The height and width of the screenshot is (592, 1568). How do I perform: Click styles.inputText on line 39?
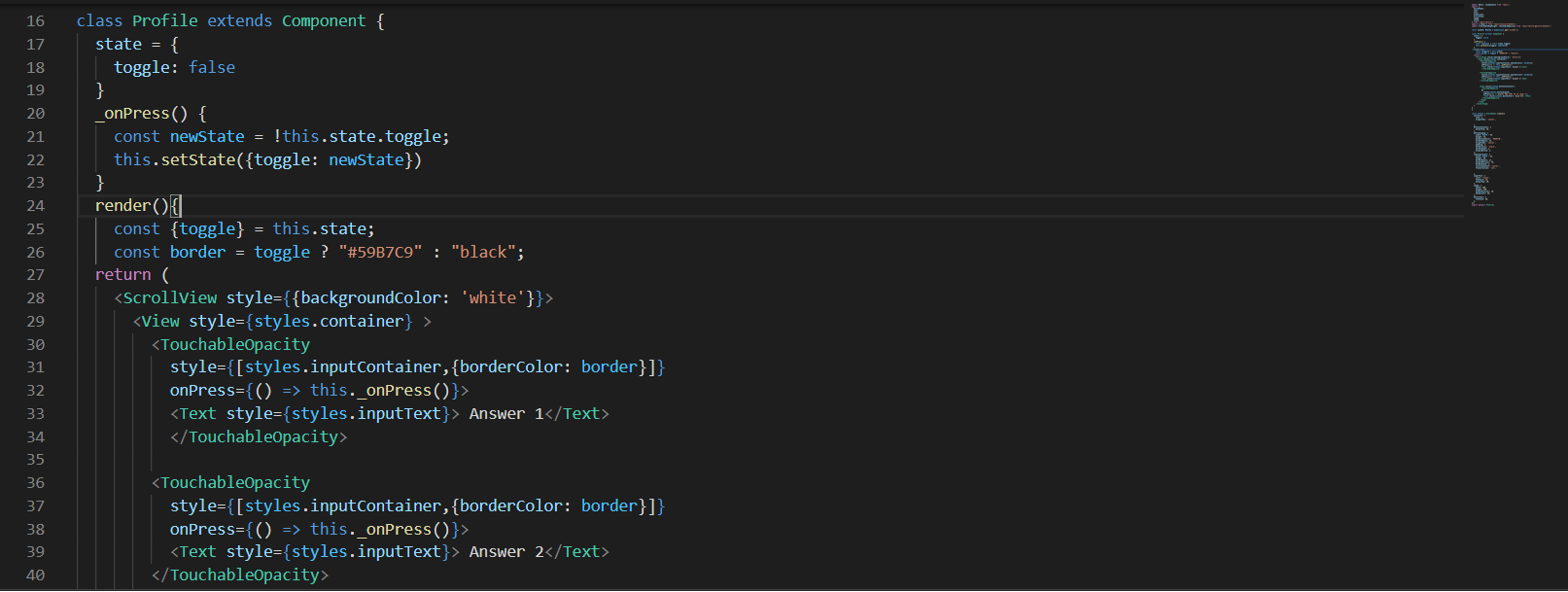(366, 551)
